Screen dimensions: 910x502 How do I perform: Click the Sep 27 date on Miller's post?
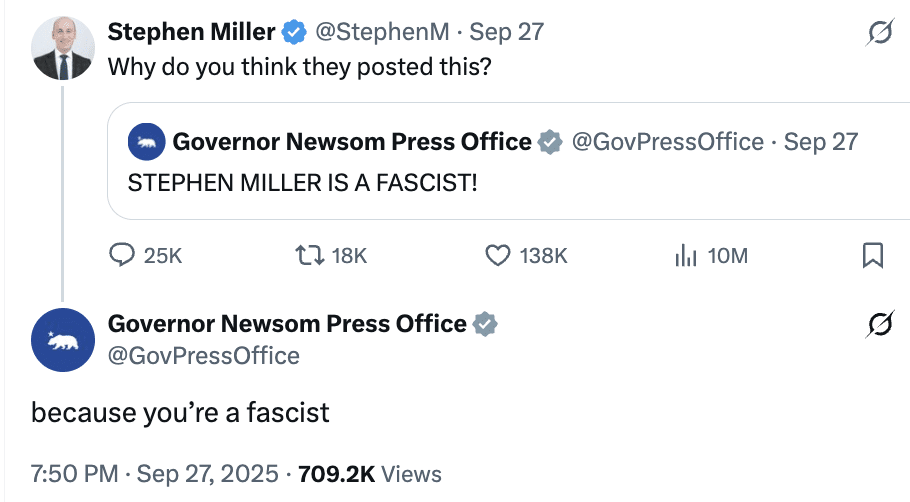(x=507, y=32)
